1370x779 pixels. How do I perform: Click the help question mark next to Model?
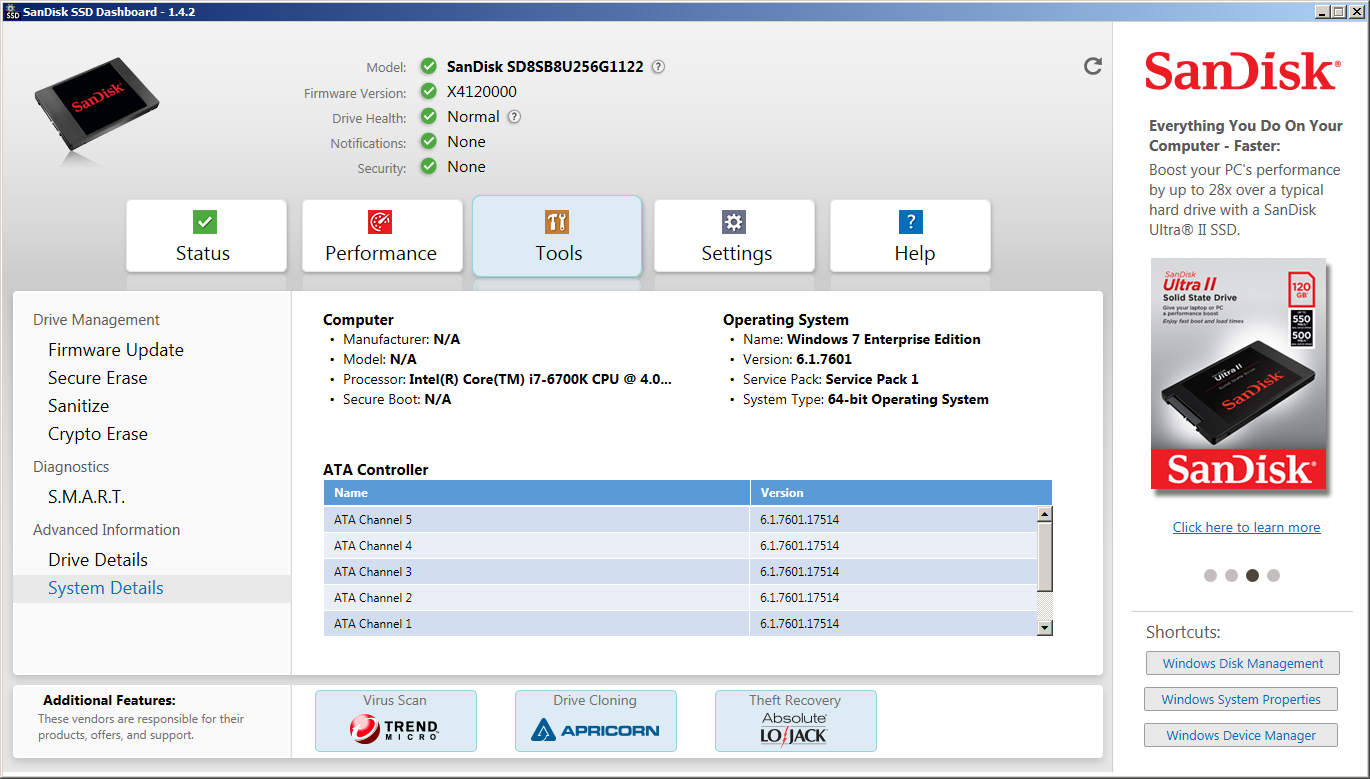pos(658,67)
